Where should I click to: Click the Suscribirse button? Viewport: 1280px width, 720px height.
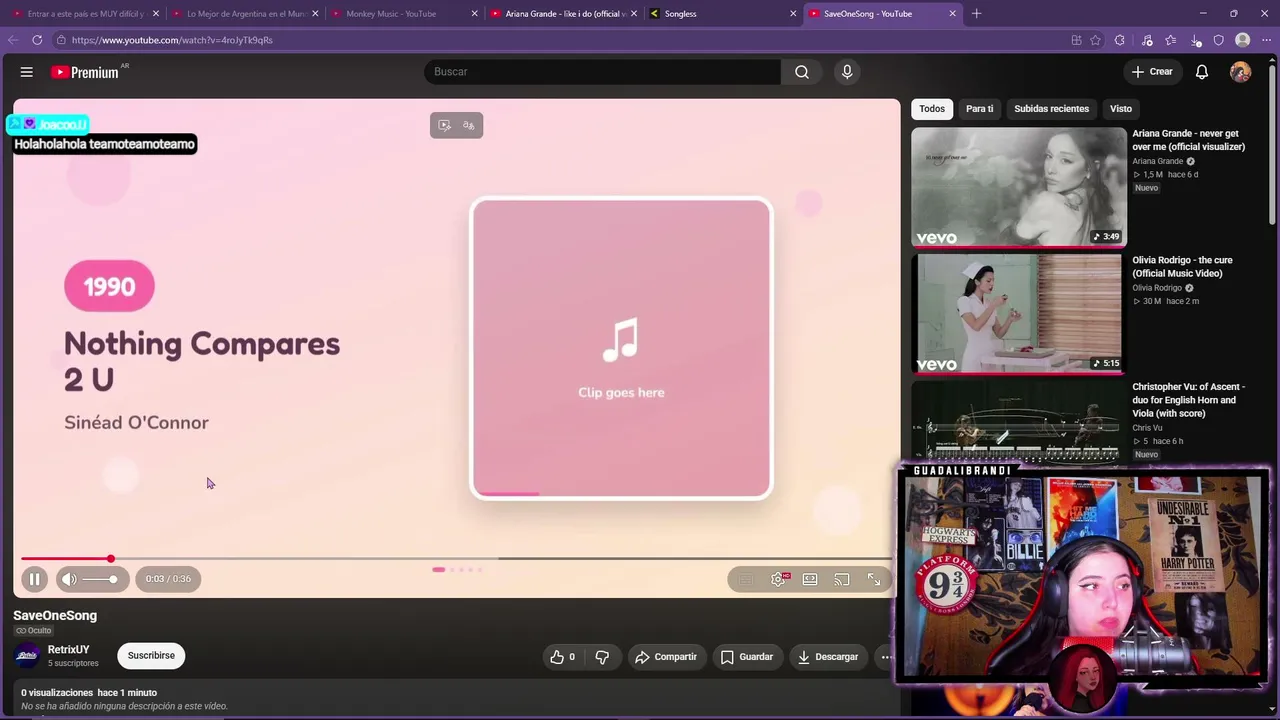(x=151, y=656)
